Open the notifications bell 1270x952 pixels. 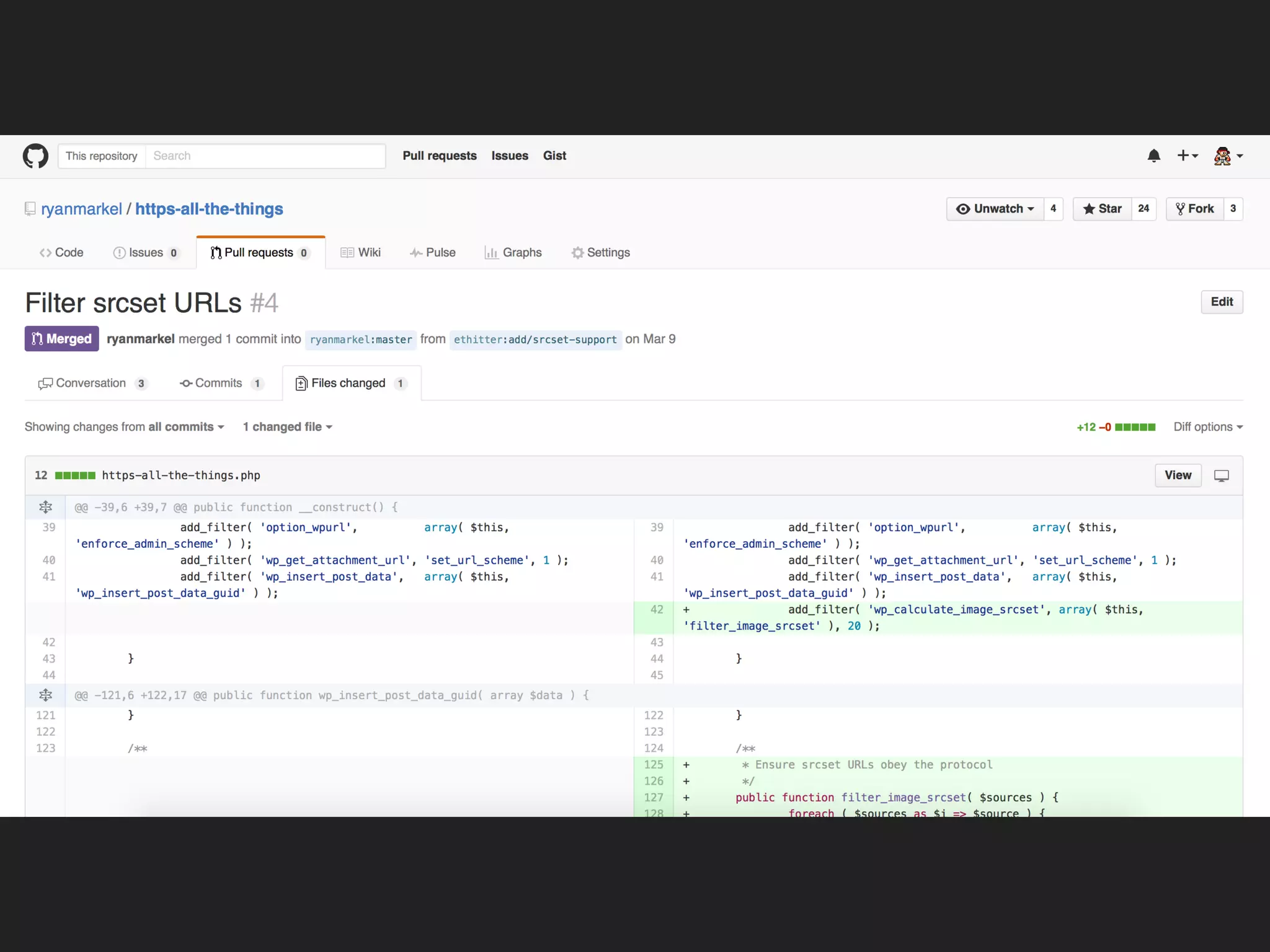[1153, 156]
